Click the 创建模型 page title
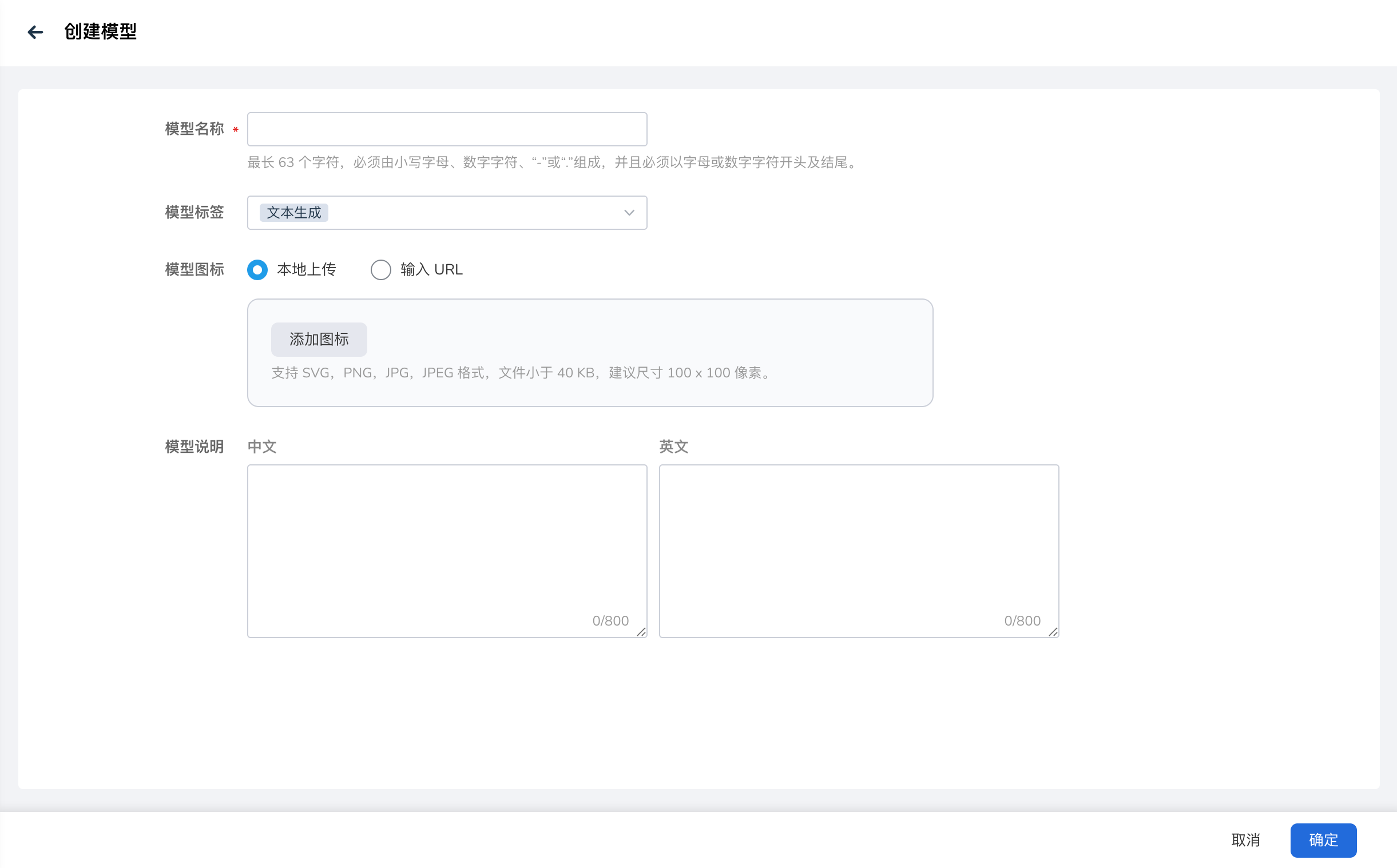This screenshot has height=868, width=1397. tap(101, 31)
